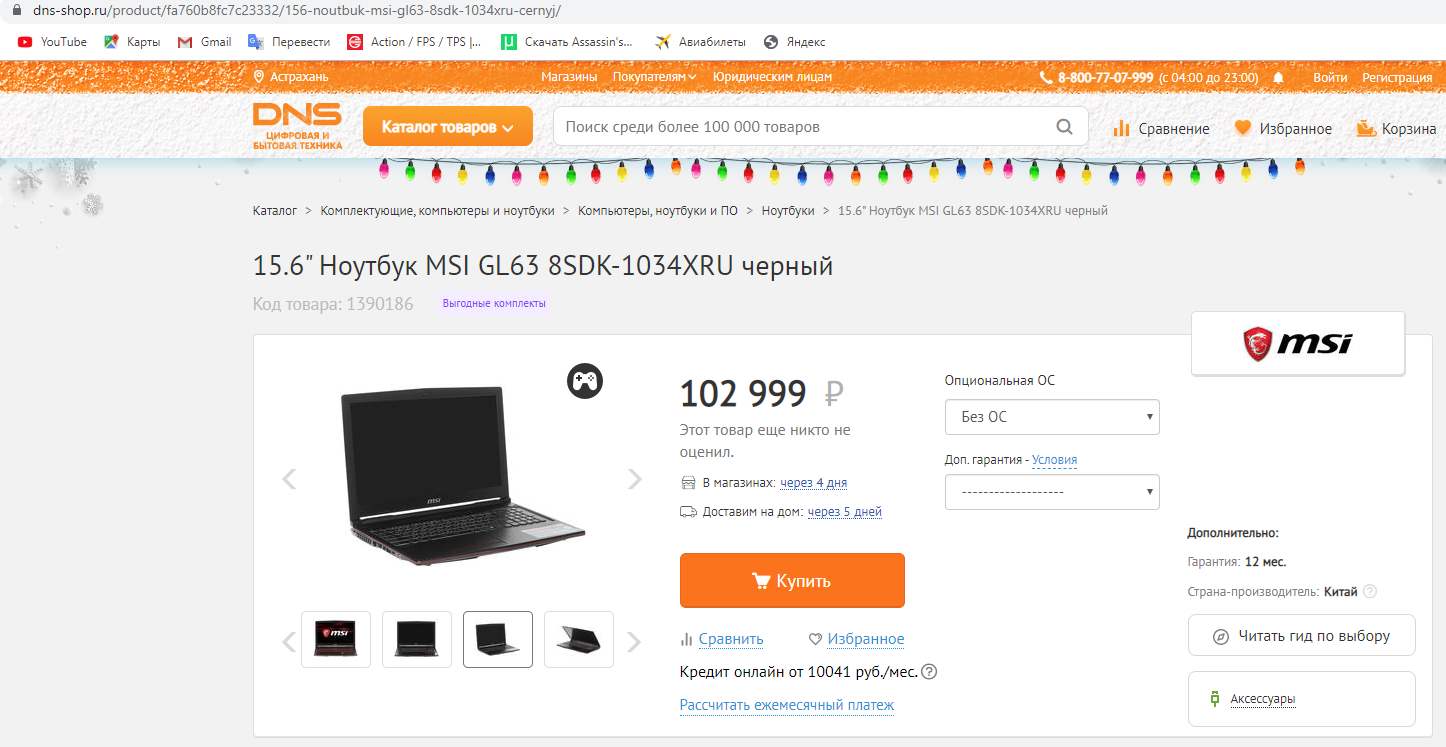Image resolution: width=1446 pixels, height=747 pixels.
Task: Open the YouTube bookmark
Action: pyautogui.click(x=52, y=42)
